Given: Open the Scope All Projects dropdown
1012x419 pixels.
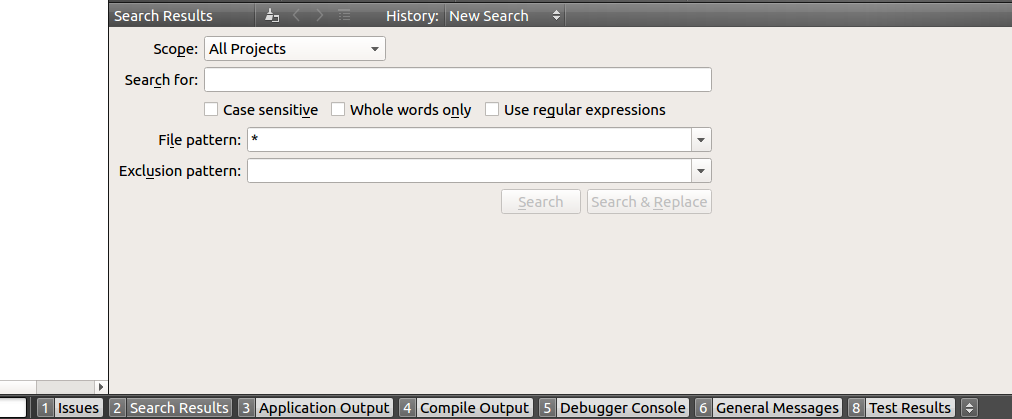Looking at the screenshot, I should [x=294, y=48].
